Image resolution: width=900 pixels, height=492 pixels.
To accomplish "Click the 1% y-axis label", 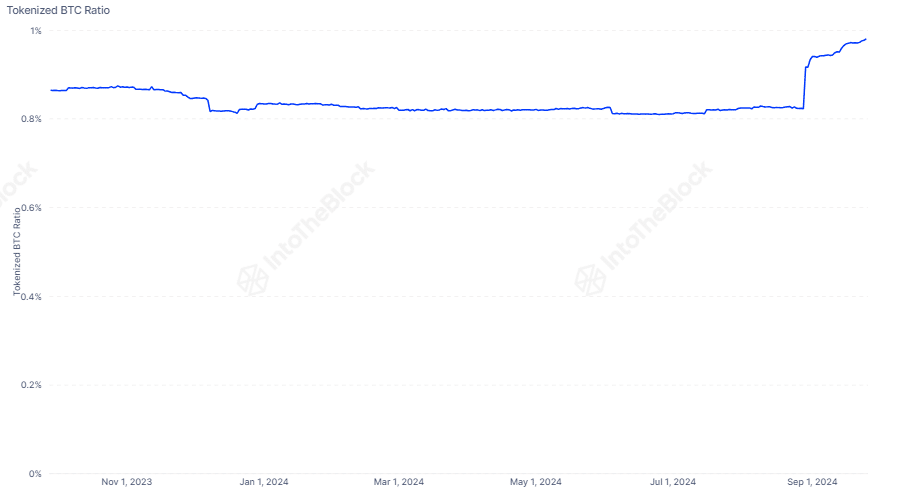I will [x=36, y=30].
